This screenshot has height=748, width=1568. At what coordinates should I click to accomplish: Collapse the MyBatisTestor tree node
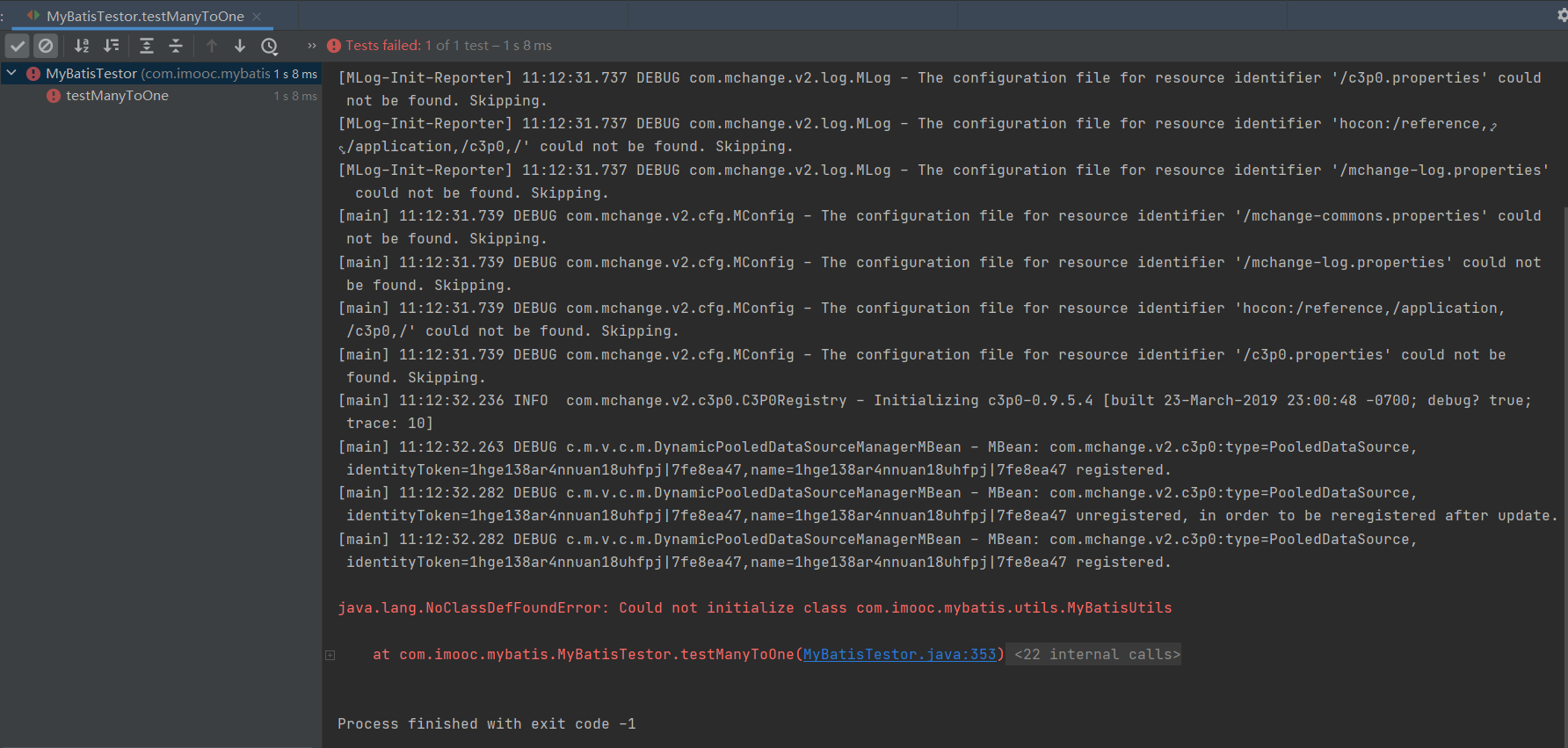pos(11,73)
